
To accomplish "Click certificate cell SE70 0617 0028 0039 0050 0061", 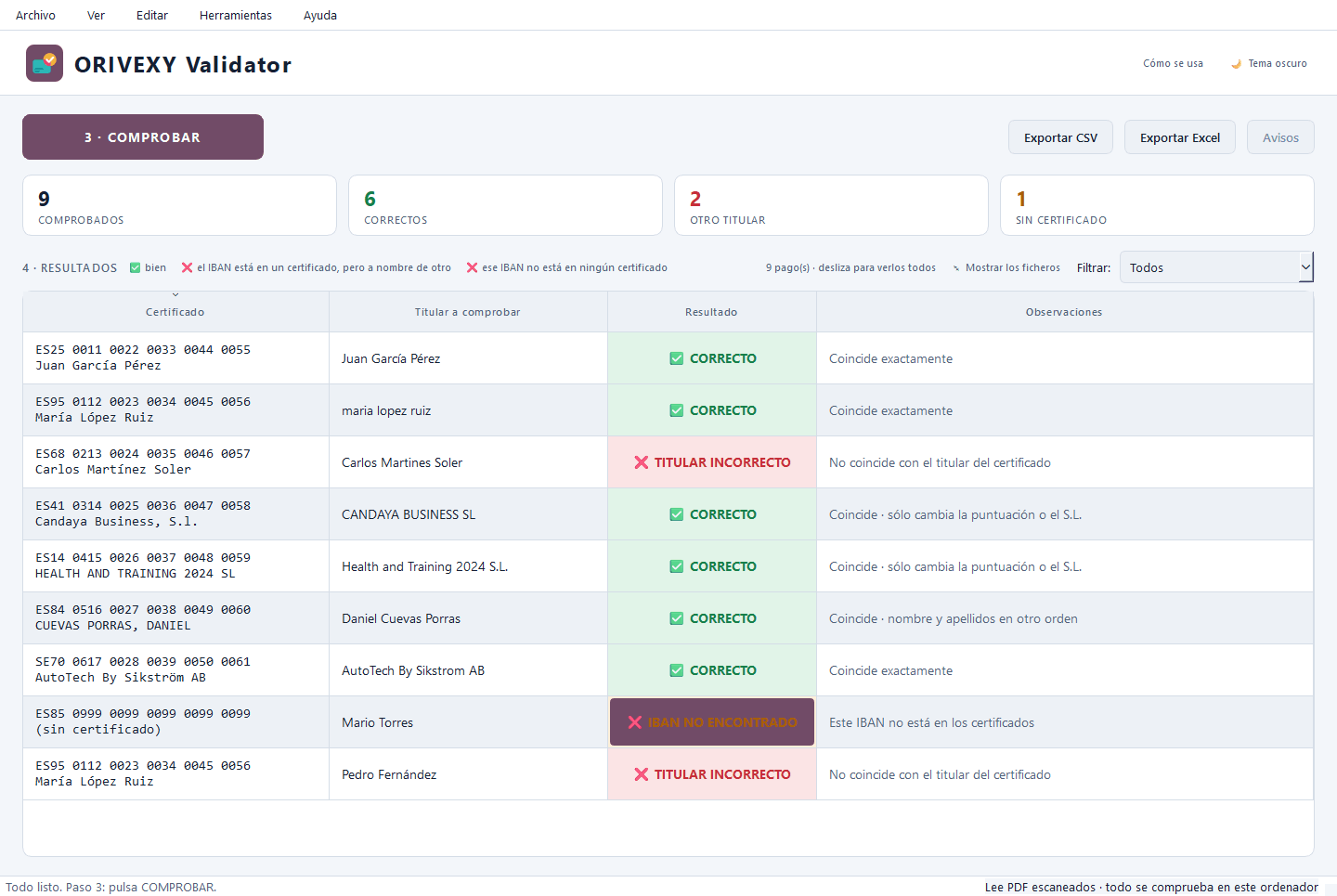I will pos(175,670).
